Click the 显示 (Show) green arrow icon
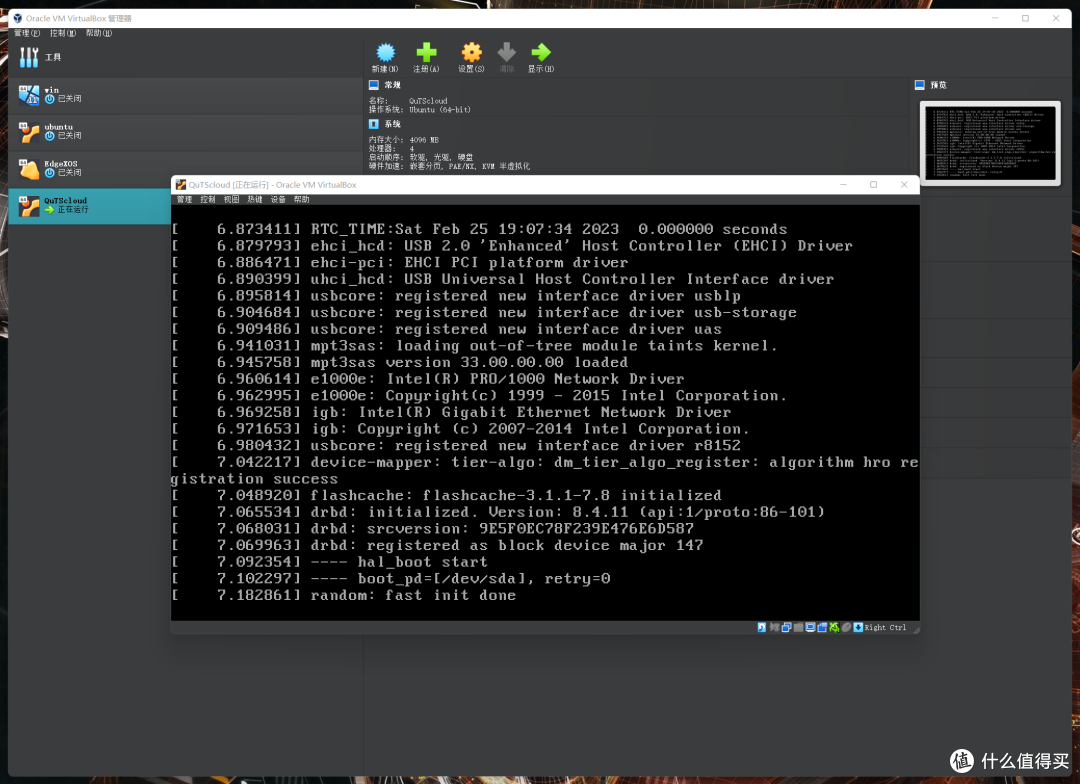 541,52
